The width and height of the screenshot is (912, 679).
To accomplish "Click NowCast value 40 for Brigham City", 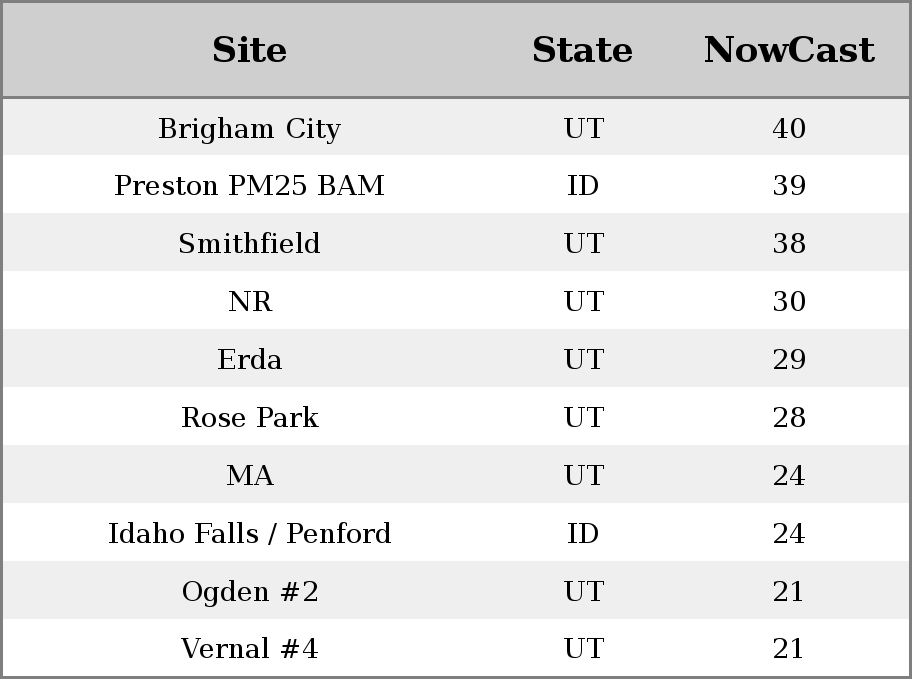I will tap(789, 129).
